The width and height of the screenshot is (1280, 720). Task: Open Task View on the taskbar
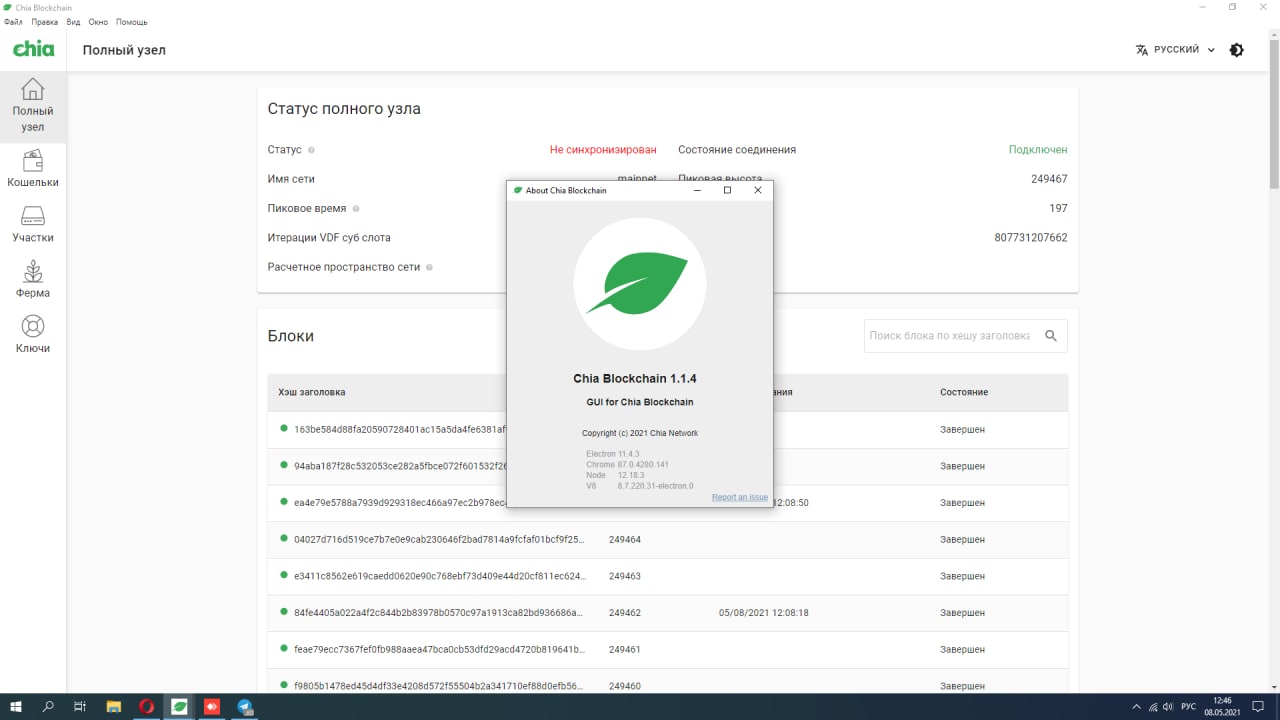tap(80, 707)
